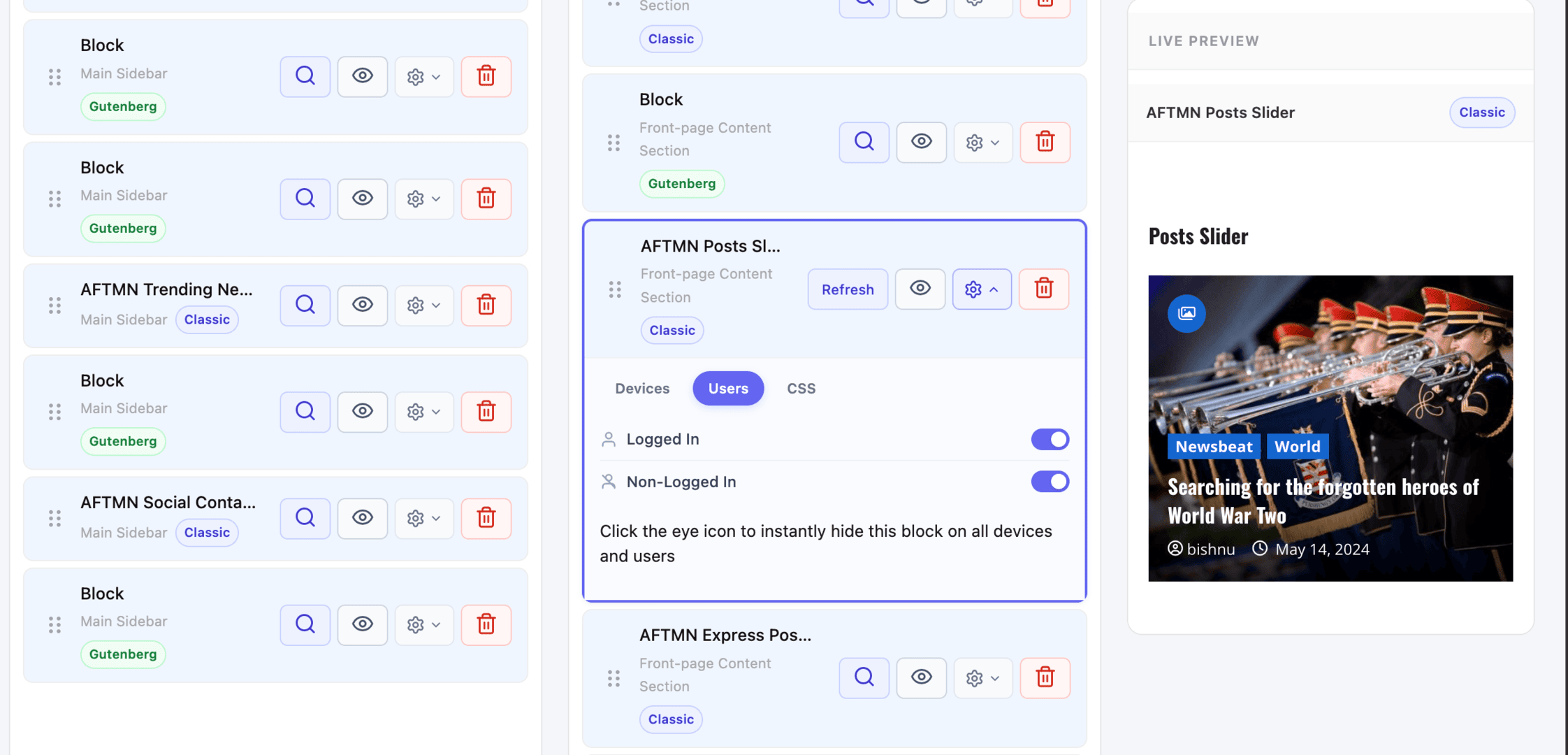Select the Users tab
Viewport: 1568px width, 755px height.
pyautogui.click(x=728, y=389)
